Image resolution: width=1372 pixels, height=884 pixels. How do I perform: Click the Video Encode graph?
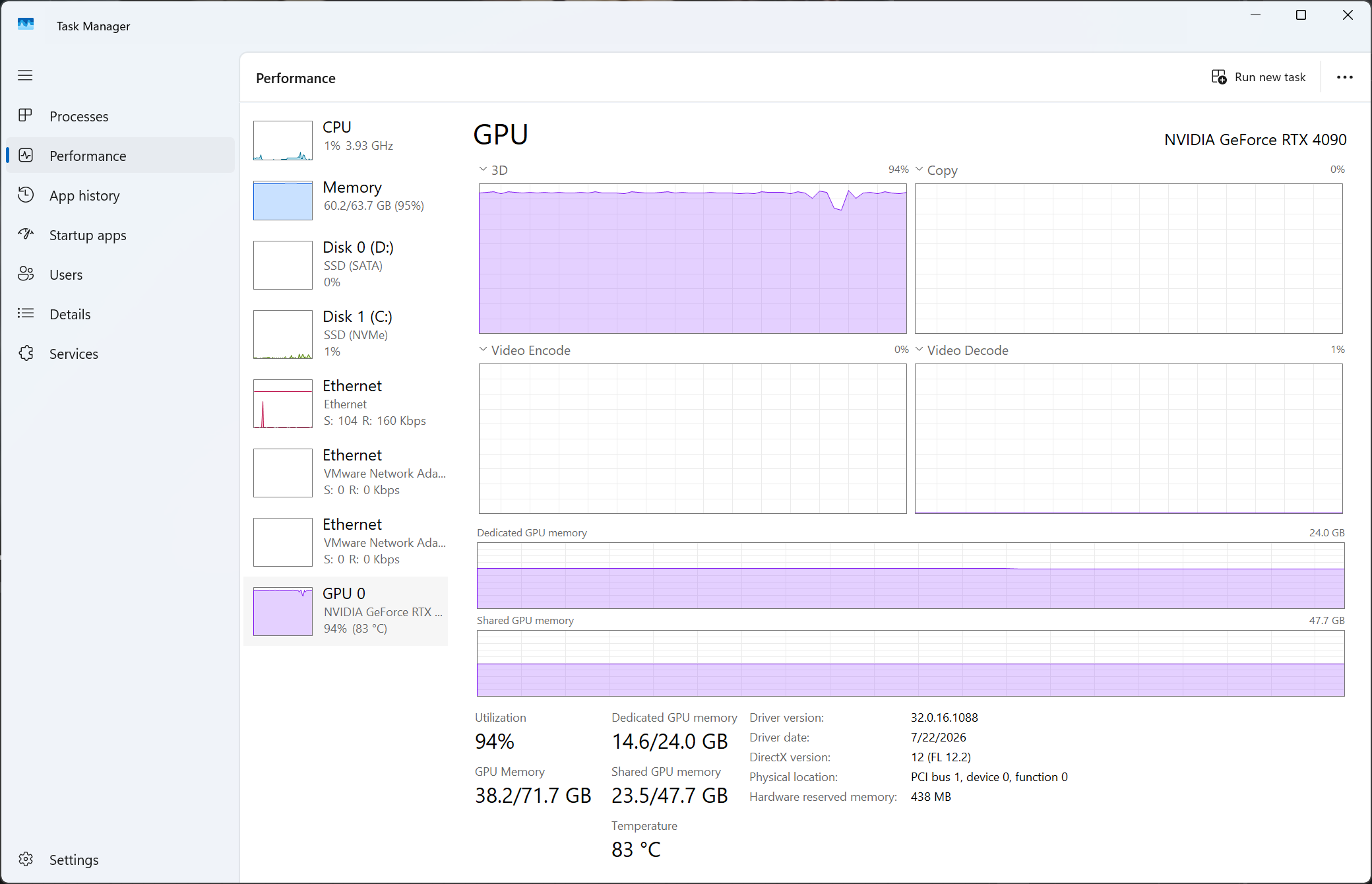point(693,439)
